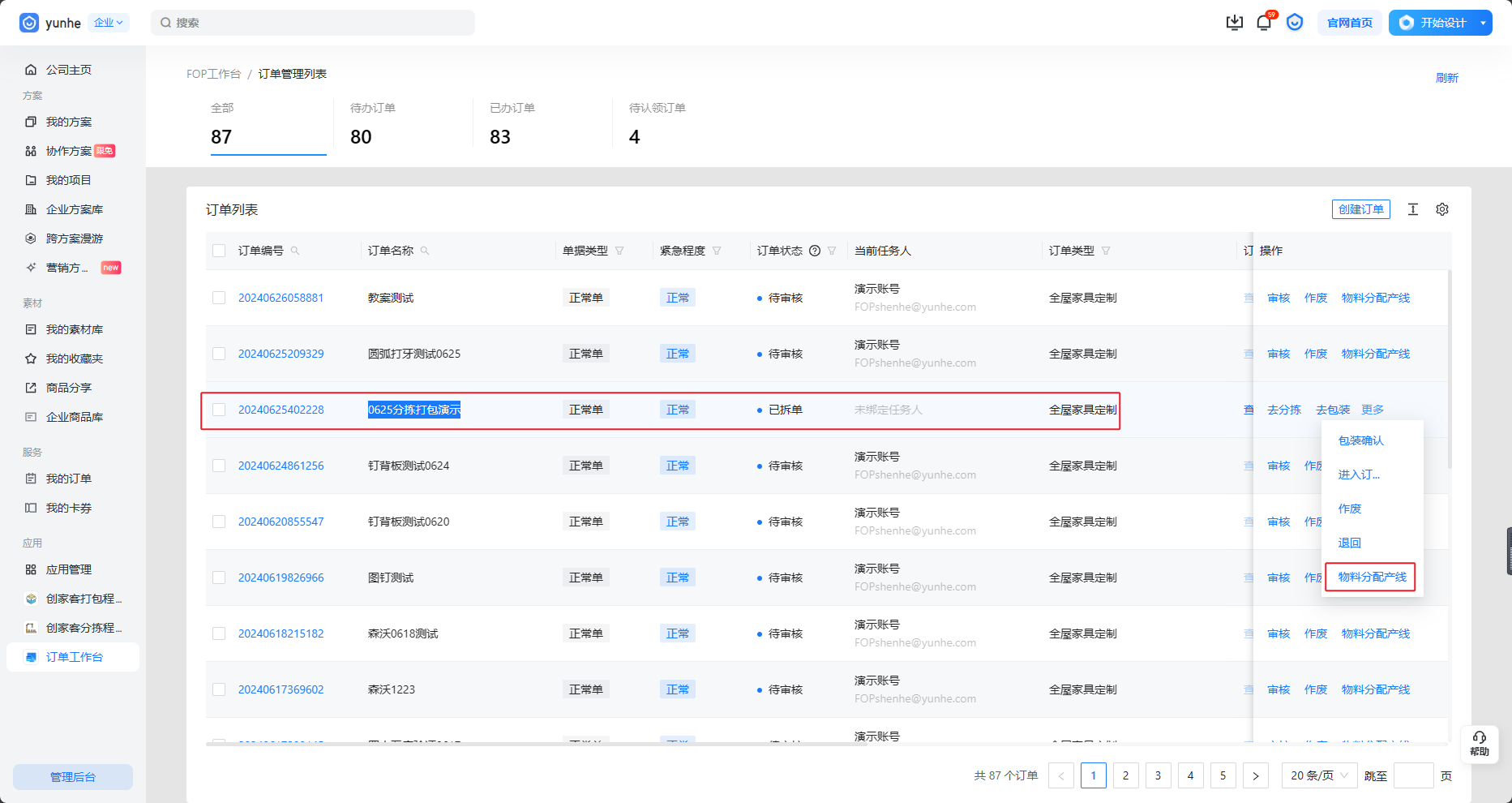Click the download icon in the top bar
Viewport: 1512px width, 803px height.
tap(1234, 23)
